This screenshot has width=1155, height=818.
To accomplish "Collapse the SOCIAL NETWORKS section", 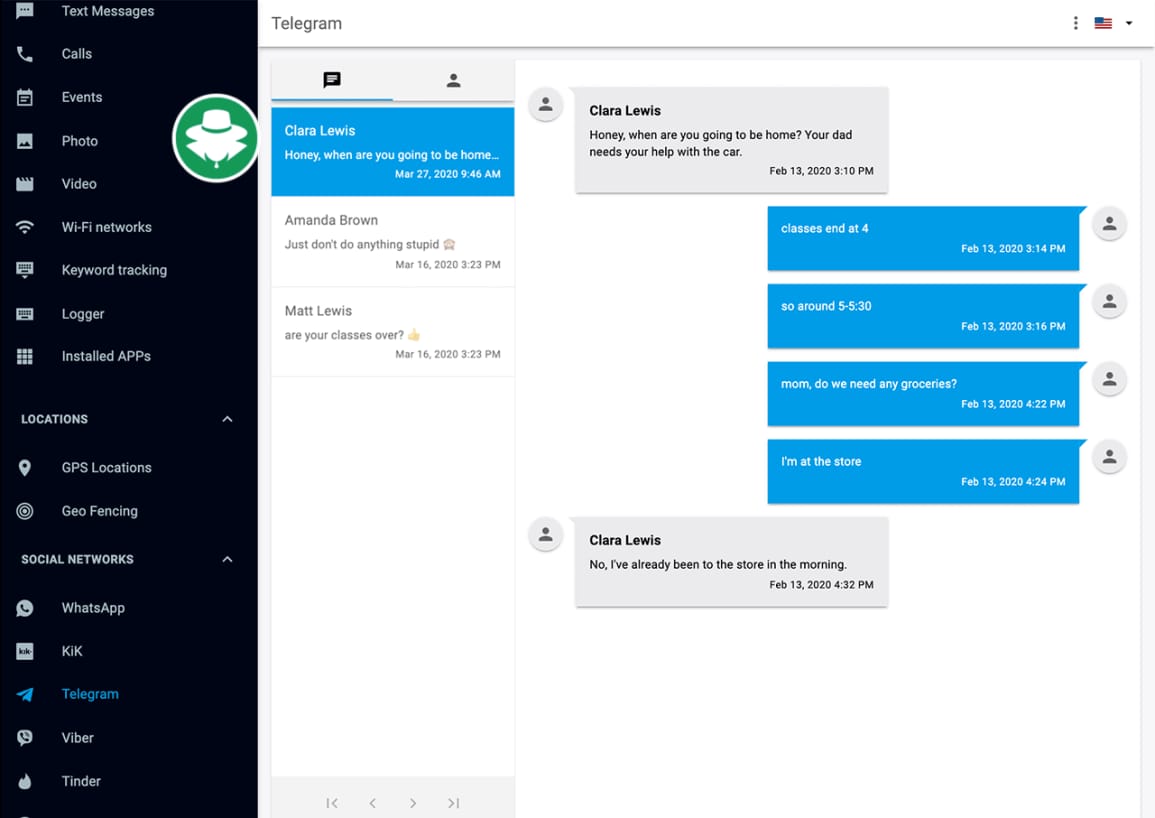I will pos(226,559).
